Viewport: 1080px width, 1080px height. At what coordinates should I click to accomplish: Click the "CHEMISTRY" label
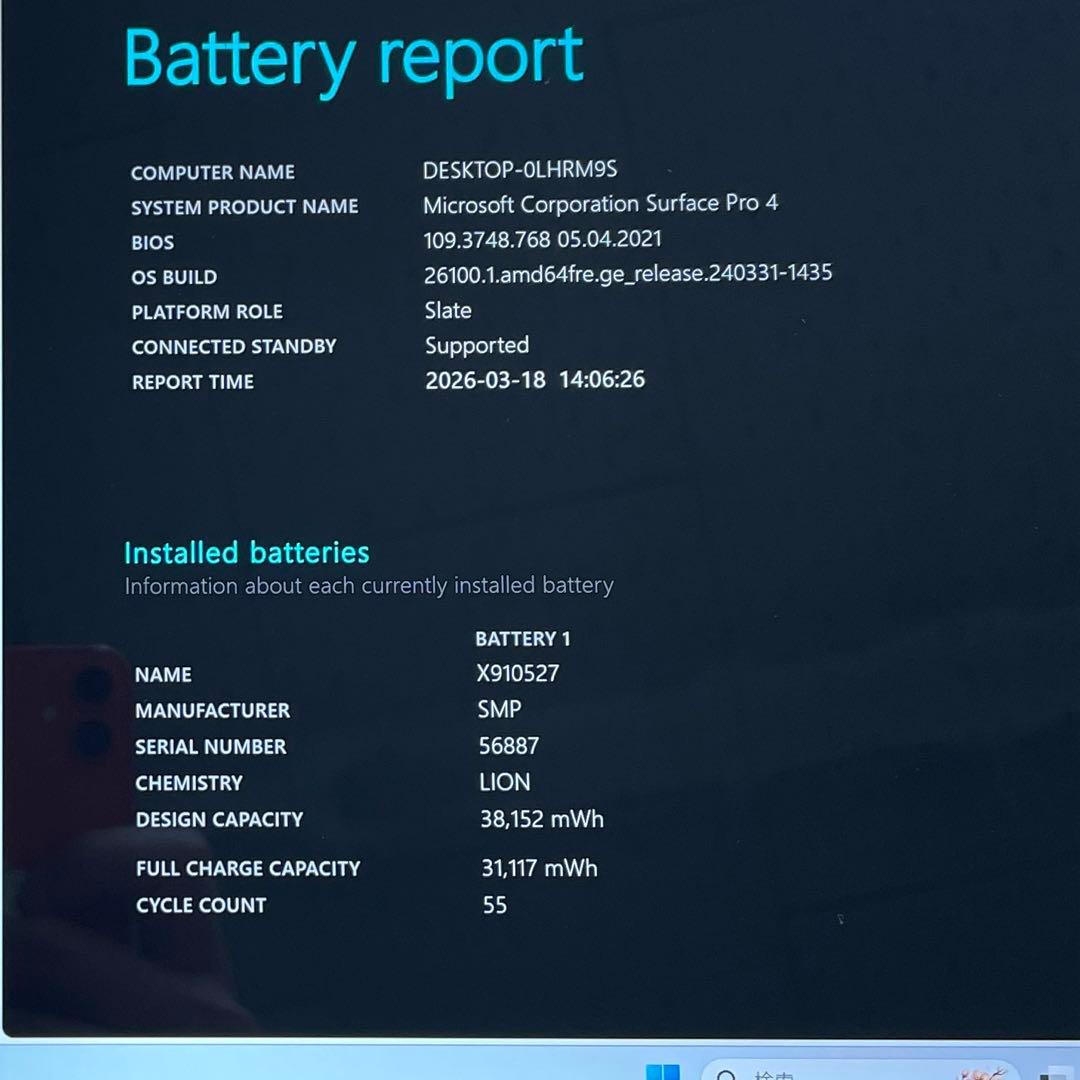click(189, 783)
